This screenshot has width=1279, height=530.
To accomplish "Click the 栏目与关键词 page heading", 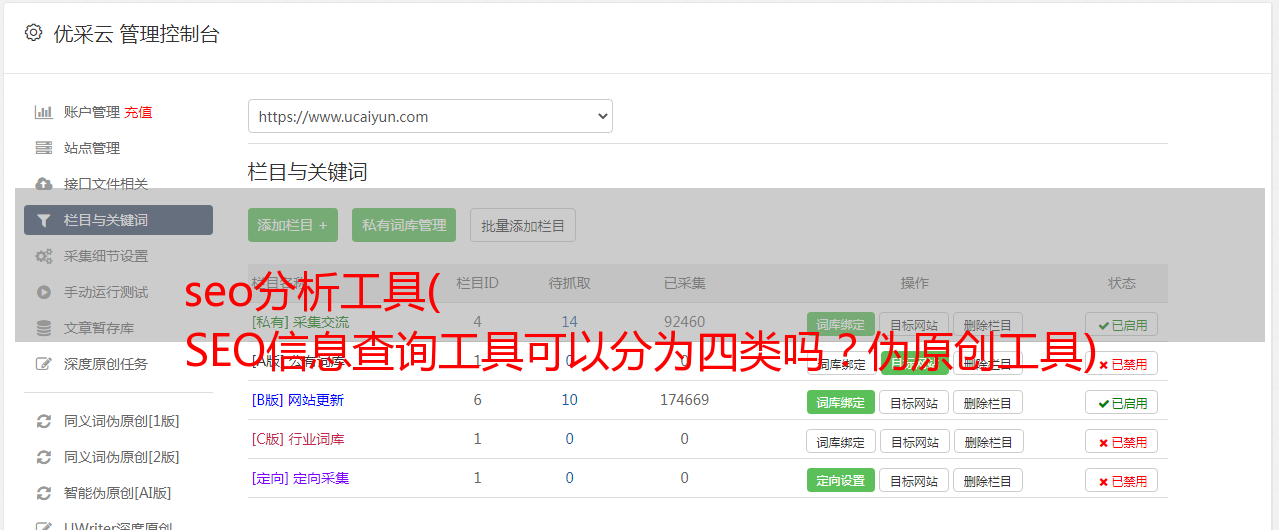I will click(307, 172).
